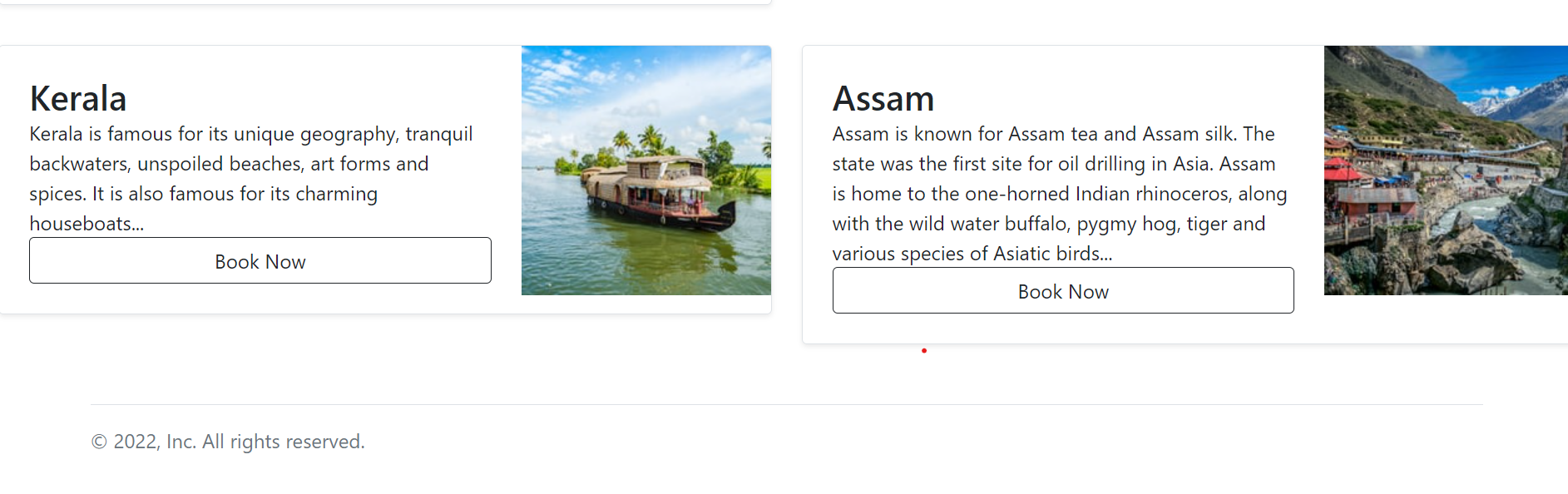Image resolution: width=1568 pixels, height=494 pixels.
Task: Click the small red dot below Assam card
Action: [x=924, y=351]
